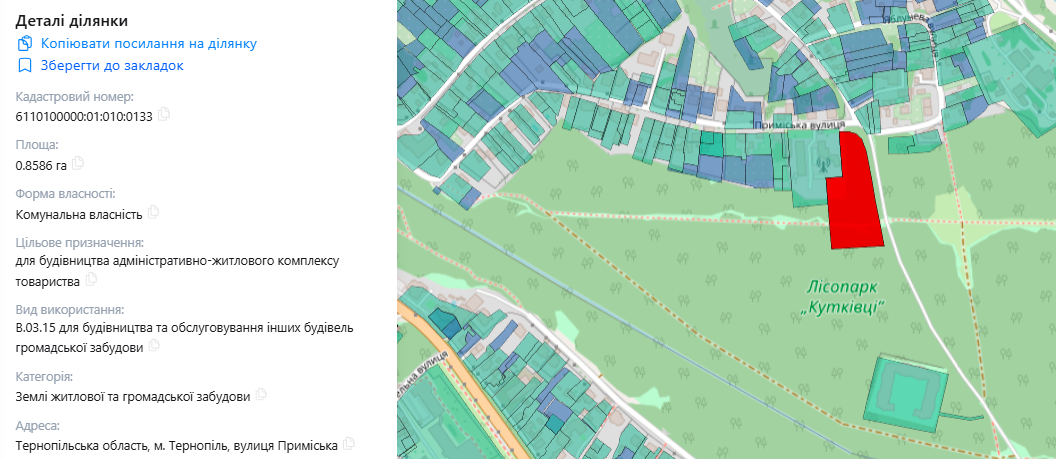Click the Копіювати посилання на ділянку link
This screenshot has height=459, width=1056.
(x=148, y=43)
